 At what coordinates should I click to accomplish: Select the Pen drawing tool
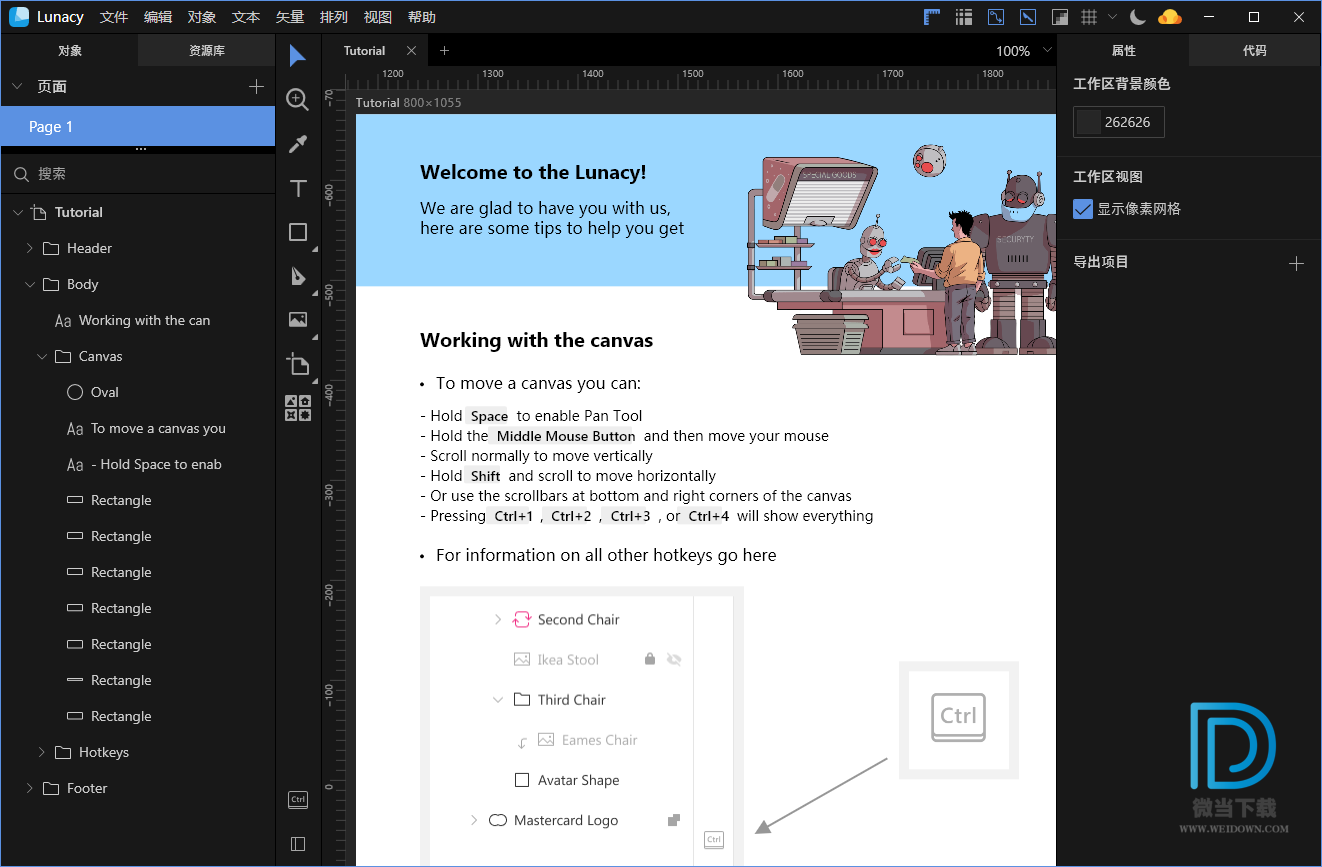pos(297,276)
